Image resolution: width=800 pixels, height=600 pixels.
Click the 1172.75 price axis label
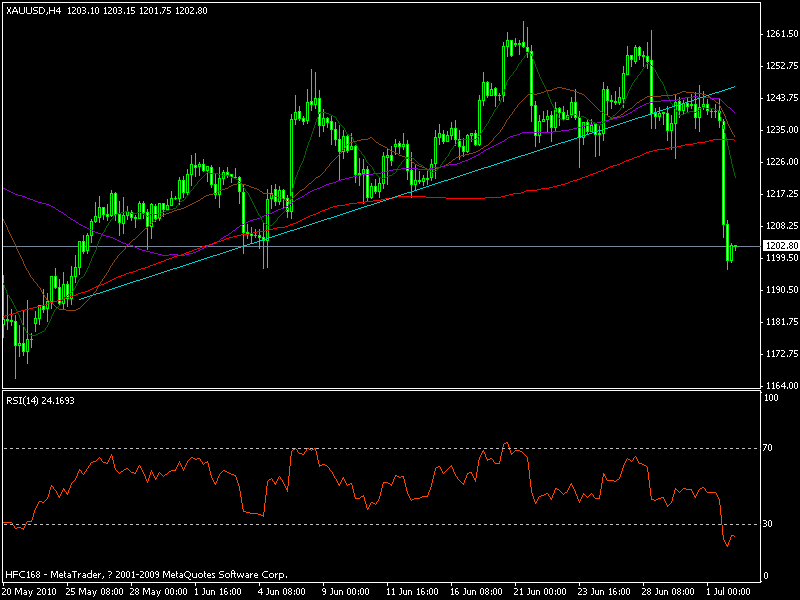[782, 354]
